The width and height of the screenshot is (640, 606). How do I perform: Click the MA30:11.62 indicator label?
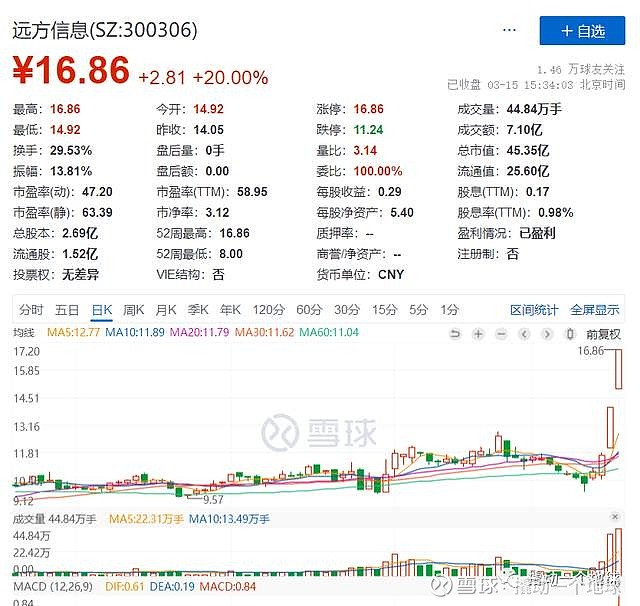point(264,332)
